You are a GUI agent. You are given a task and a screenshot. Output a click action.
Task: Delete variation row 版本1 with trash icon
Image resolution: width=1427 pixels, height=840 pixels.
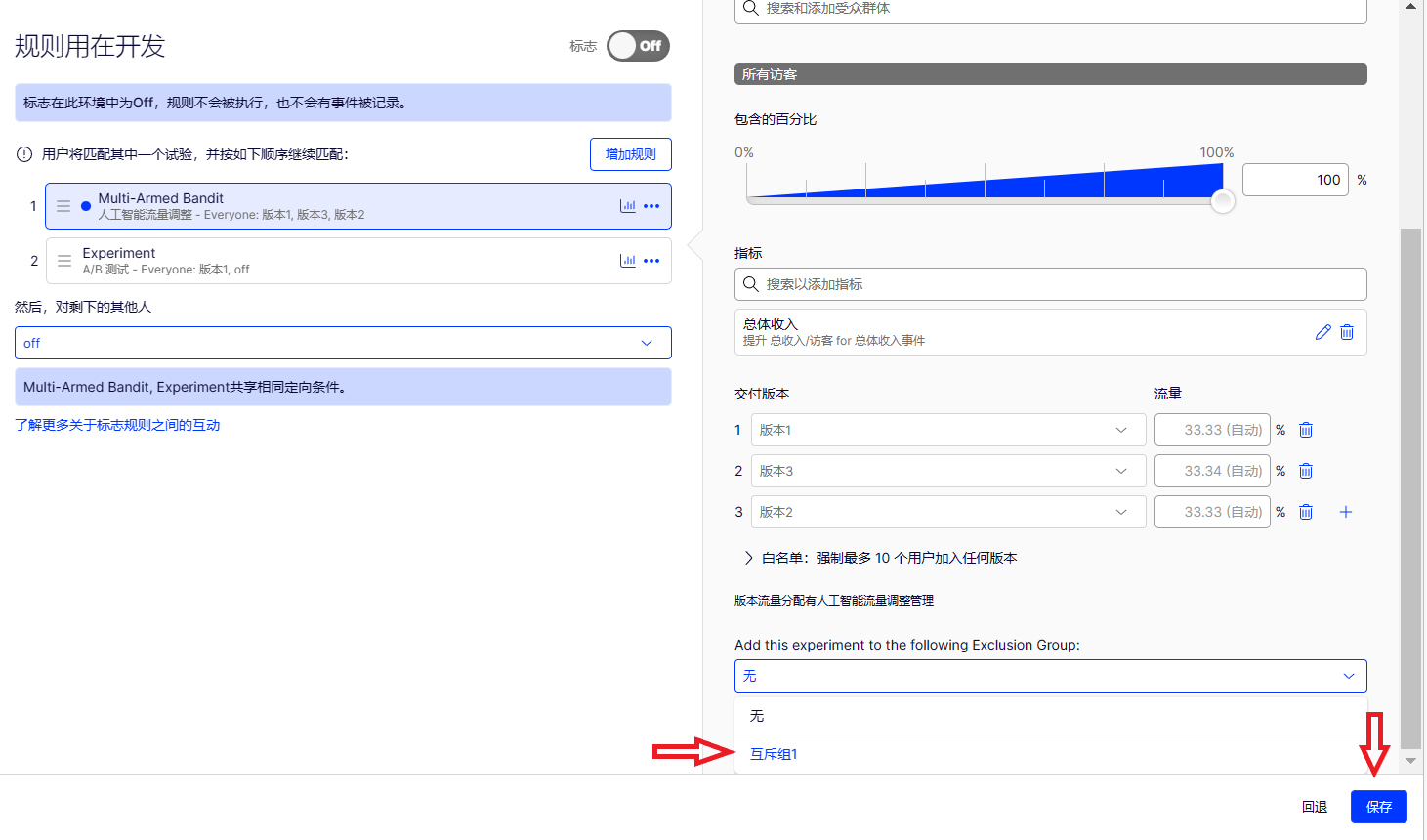(x=1306, y=430)
